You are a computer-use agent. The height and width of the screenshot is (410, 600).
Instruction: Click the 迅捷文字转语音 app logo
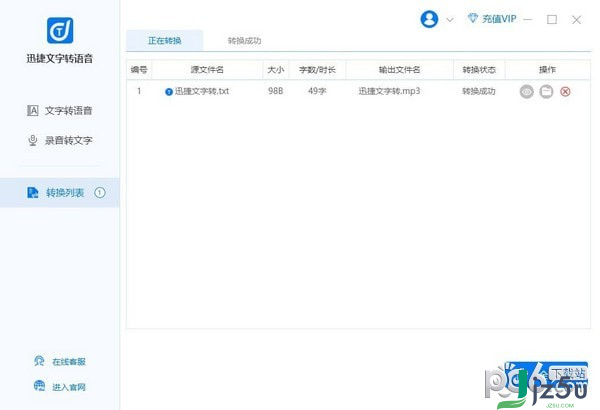click(x=60, y=30)
